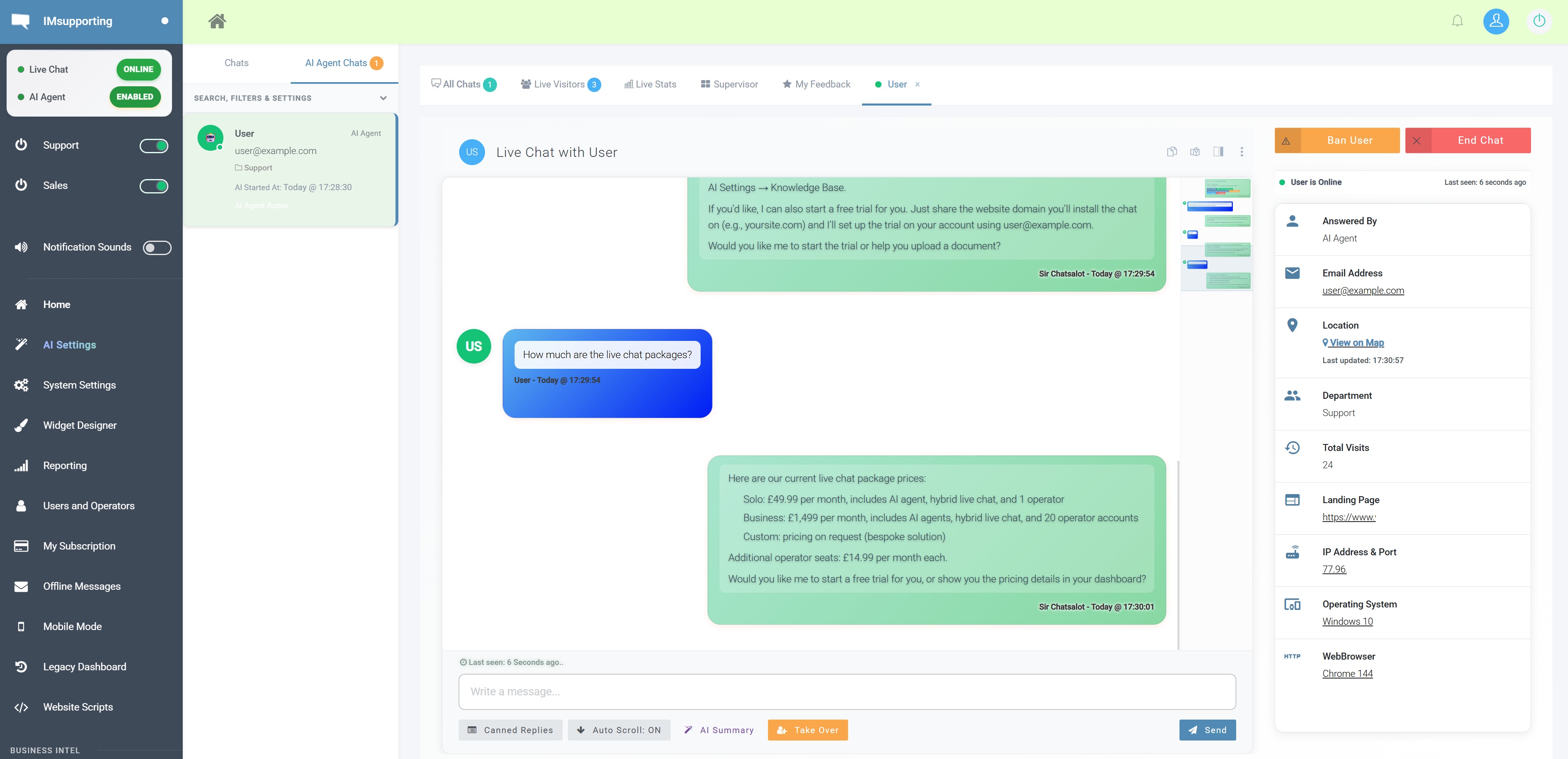Click the US avatar beside the user message
Screen dimensions: 1568x759
[474, 346]
